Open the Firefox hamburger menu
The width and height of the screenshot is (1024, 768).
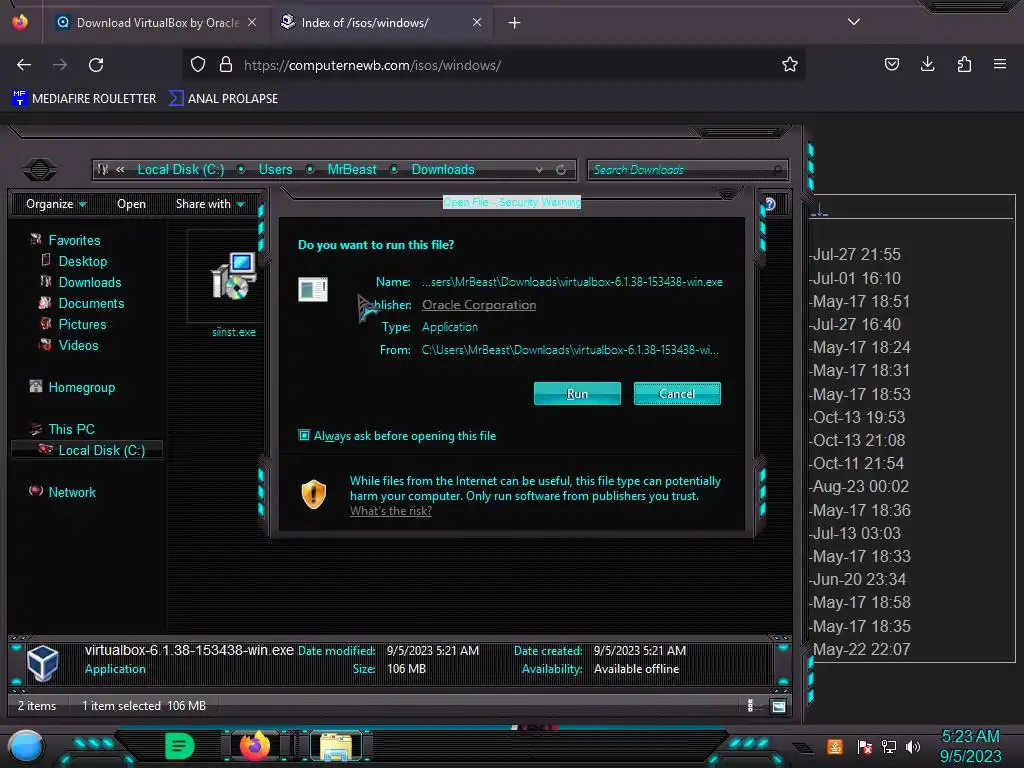click(x=1000, y=64)
